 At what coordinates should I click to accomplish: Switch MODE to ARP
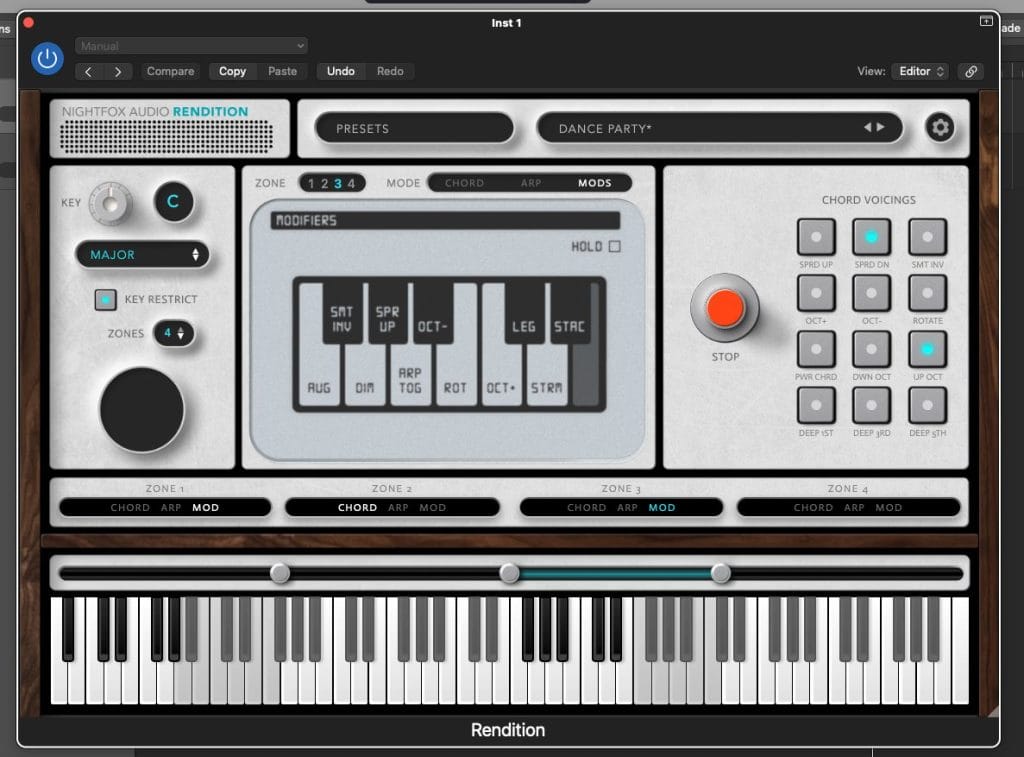[x=531, y=183]
